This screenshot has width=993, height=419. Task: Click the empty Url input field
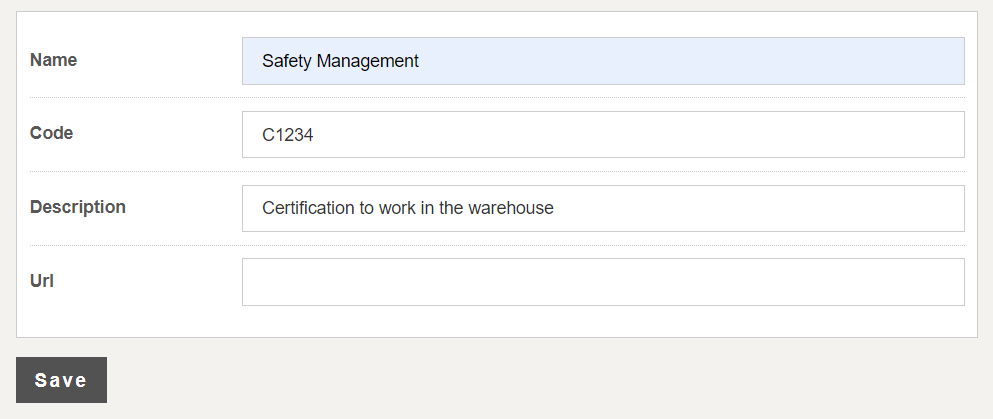pyautogui.click(x=602, y=282)
